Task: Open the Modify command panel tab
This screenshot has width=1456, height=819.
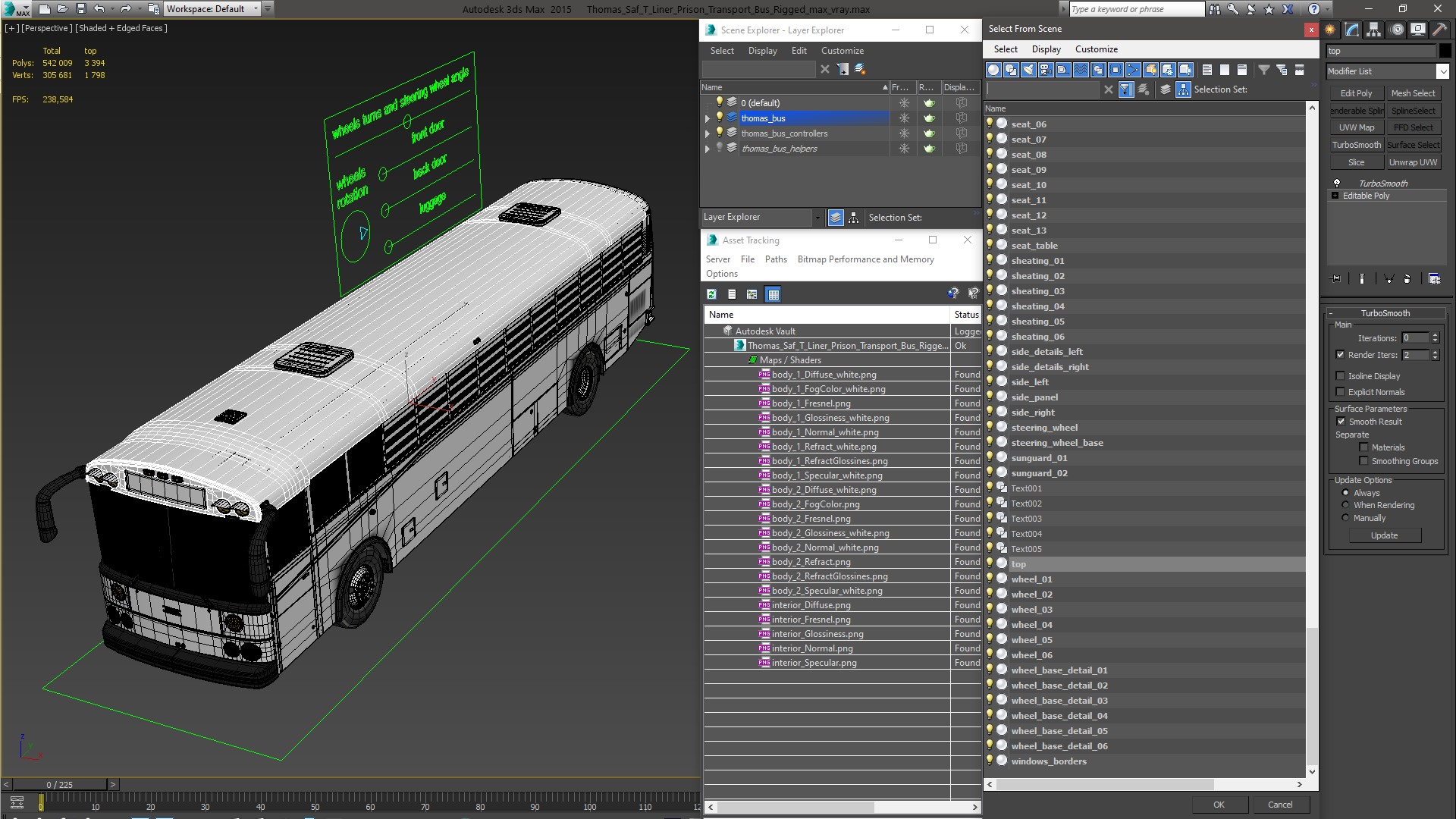Action: pyautogui.click(x=1352, y=30)
